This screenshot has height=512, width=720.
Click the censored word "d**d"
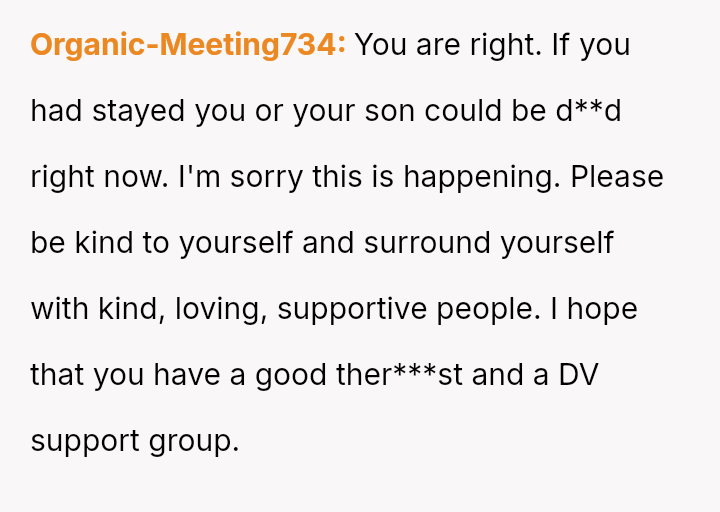(x=589, y=111)
